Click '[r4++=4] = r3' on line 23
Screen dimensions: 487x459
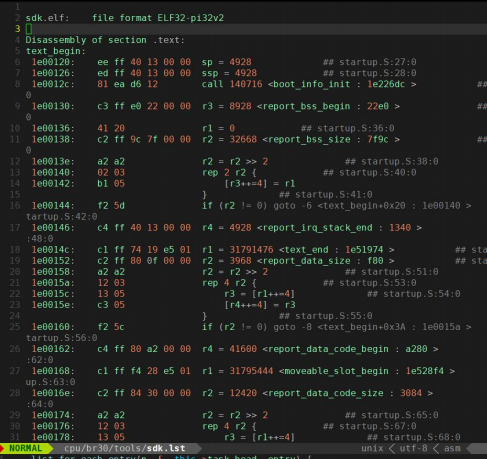[259, 305]
